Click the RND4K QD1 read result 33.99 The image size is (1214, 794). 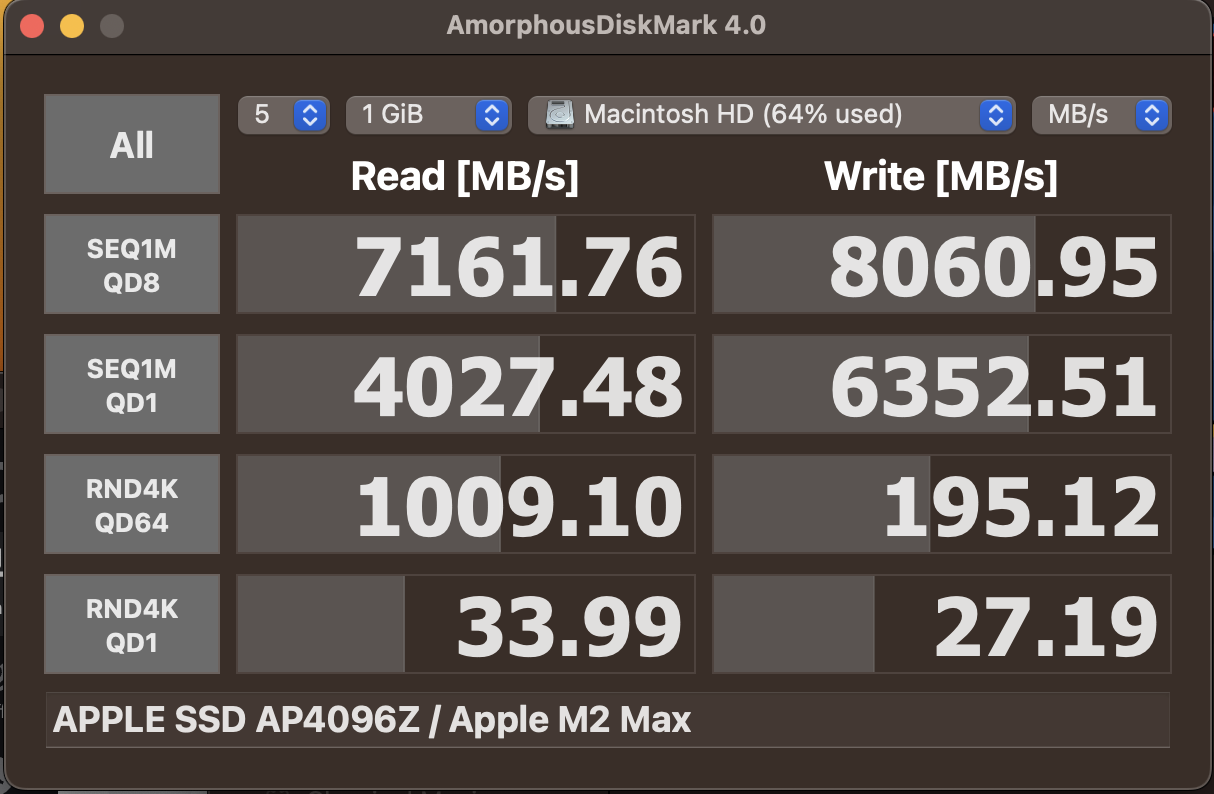[465, 623]
